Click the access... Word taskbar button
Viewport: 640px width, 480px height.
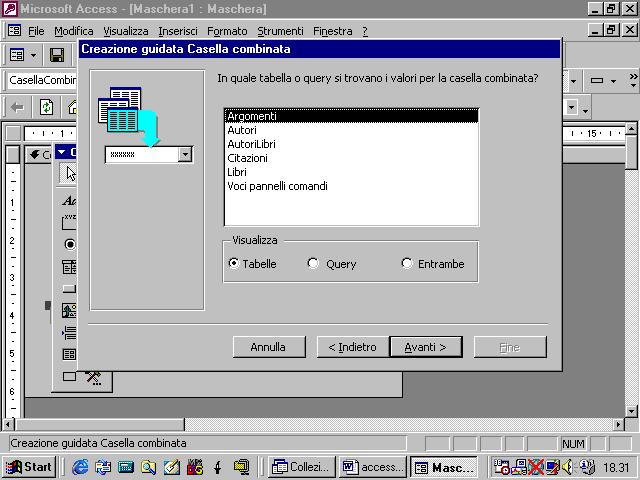[373, 467]
